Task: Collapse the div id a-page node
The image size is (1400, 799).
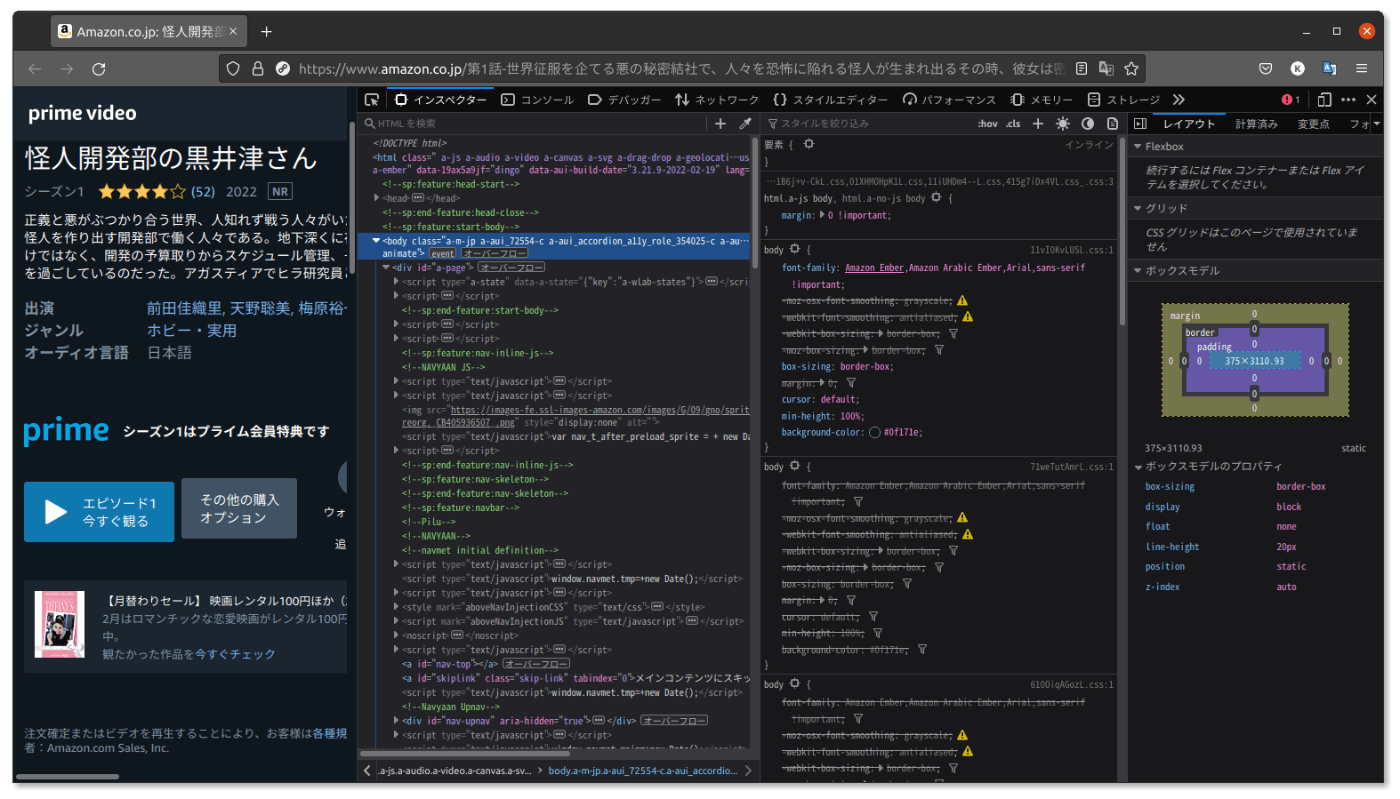Action: tap(387, 268)
